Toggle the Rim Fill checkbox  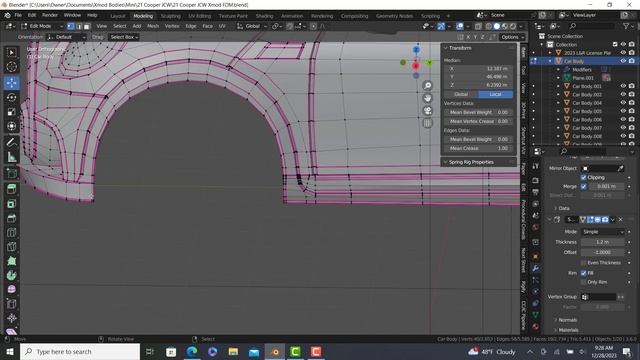click(583, 273)
